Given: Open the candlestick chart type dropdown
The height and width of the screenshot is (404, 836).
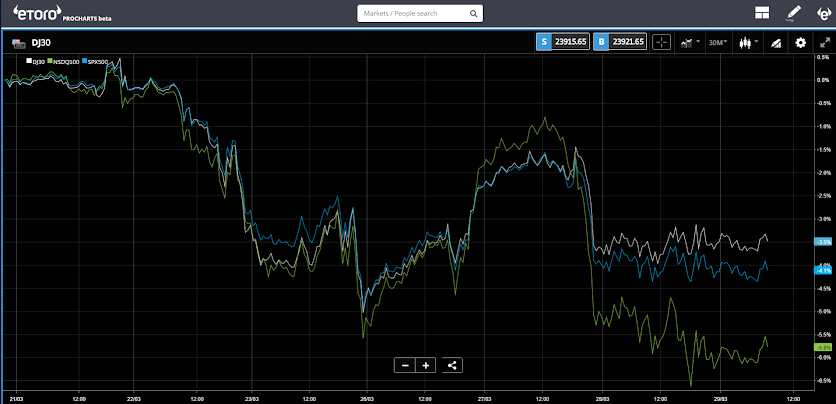Looking at the screenshot, I should pyautogui.click(x=749, y=42).
